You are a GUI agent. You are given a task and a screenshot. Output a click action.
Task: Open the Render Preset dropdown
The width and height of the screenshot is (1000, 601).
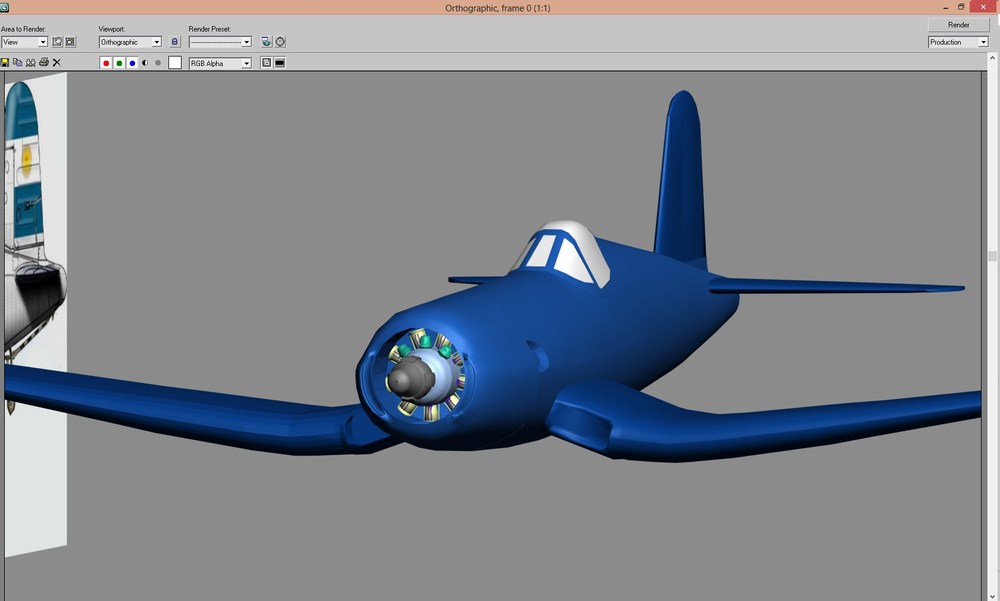tap(220, 42)
